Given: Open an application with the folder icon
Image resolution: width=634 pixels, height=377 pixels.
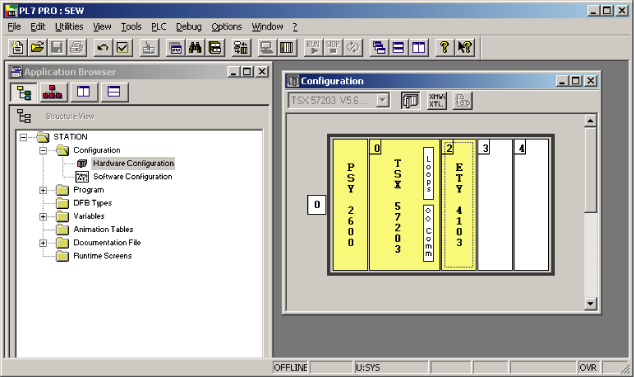Looking at the screenshot, I should click(x=37, y=47).
